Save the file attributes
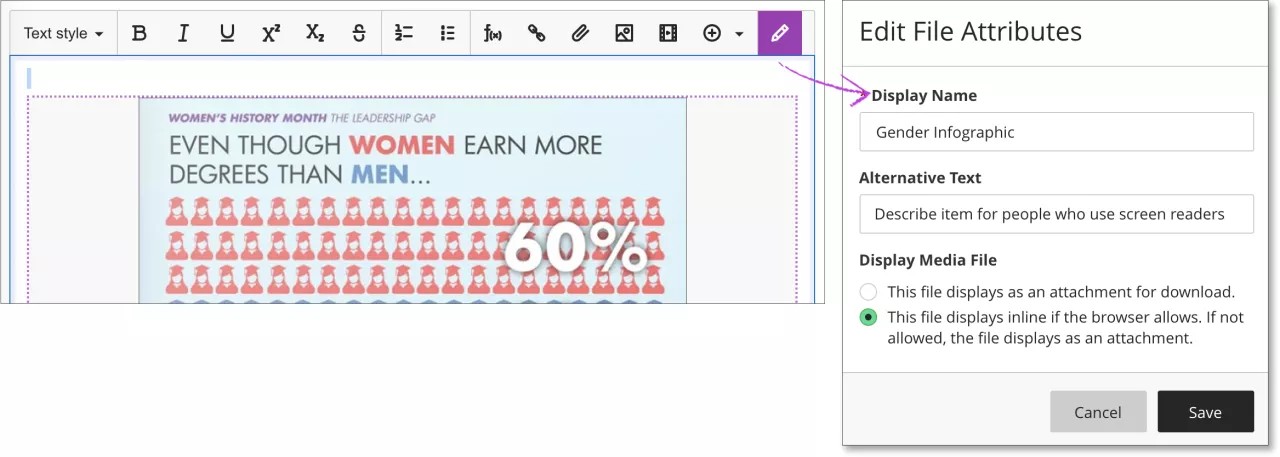This screenshot has width=1280, height=457. pyautogui.click(x=1205, y=412)
